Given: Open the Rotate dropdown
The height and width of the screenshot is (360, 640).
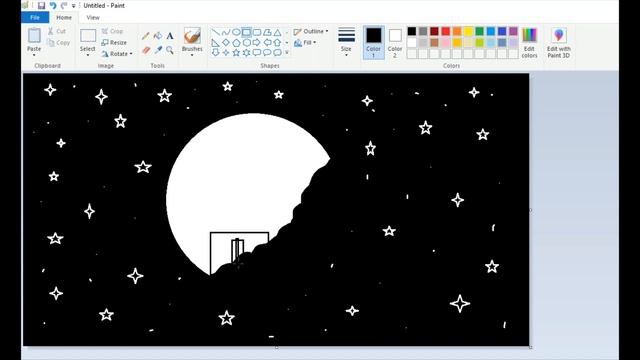Looking at the screenshot, I should point(117,54).
